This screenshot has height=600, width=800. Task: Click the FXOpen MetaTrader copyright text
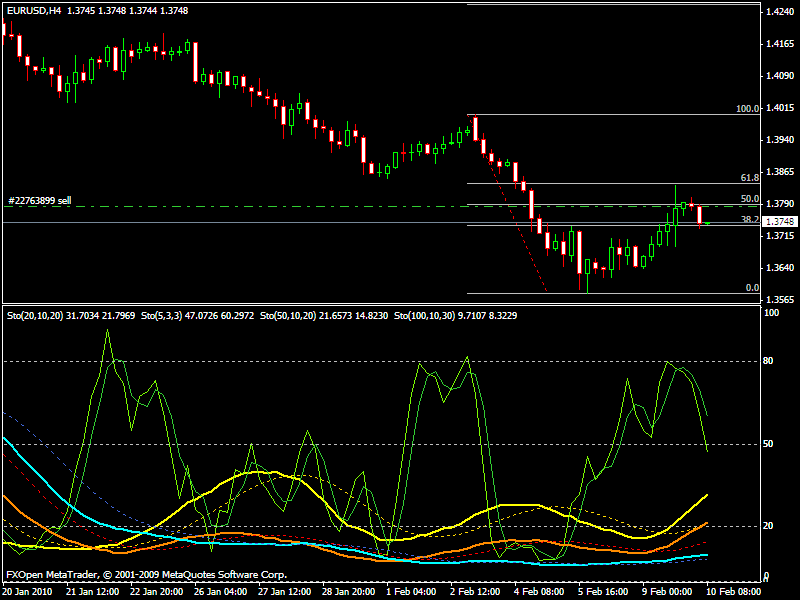(x=146, y=575)
